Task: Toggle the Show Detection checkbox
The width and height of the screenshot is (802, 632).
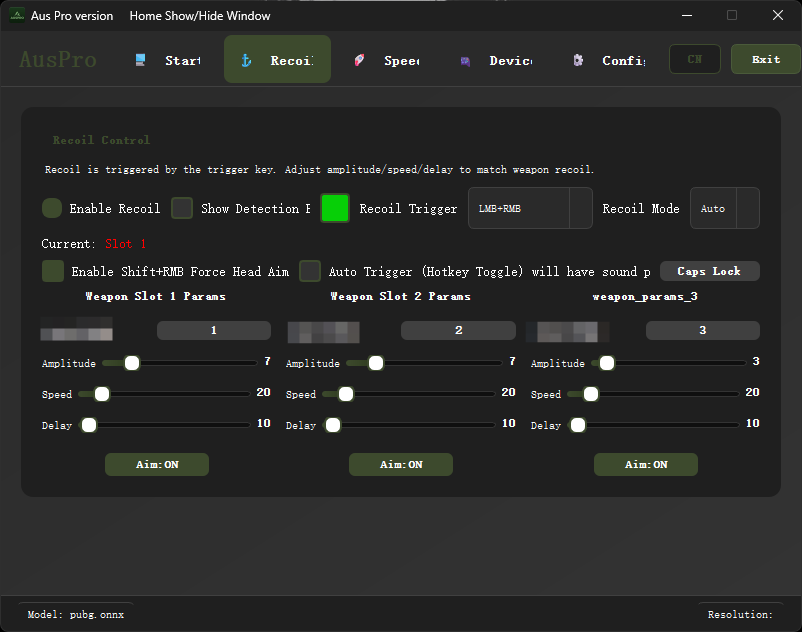Action: [x=182, y=208]
